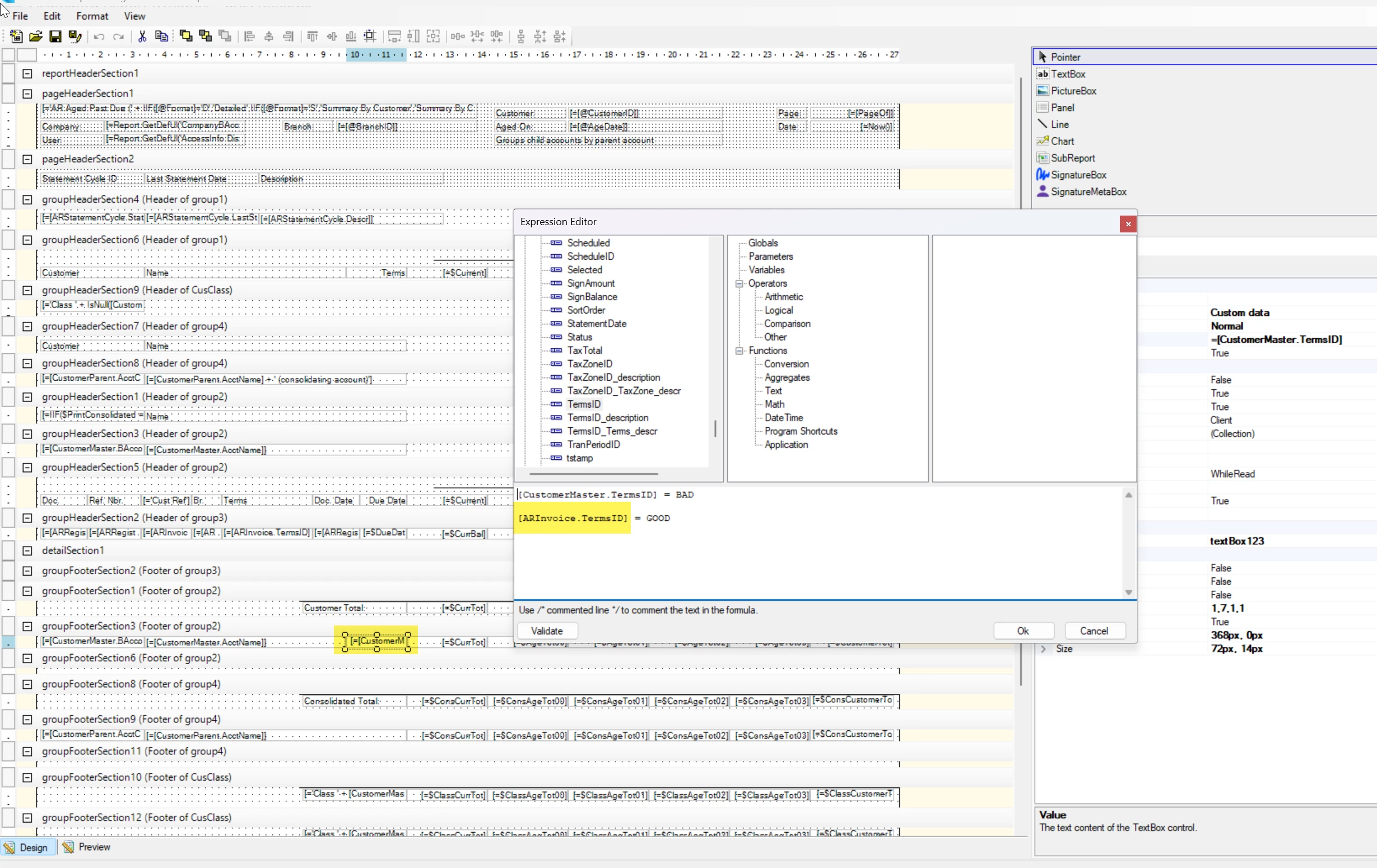This screenshot has height=868, width=1377.
Task: Click Ok in Expression Editor
Action: click(x=1022, y=631)
